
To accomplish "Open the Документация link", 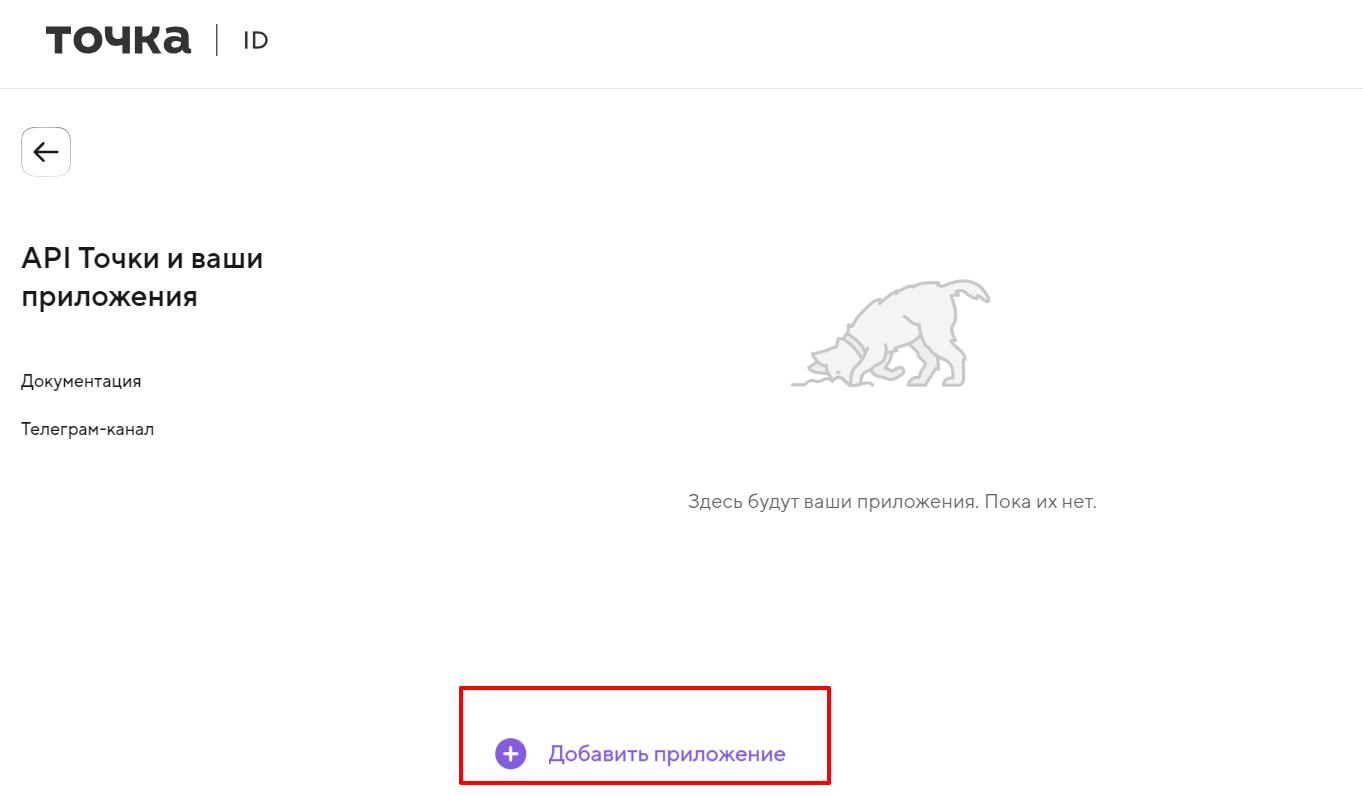I will (81, 381).
